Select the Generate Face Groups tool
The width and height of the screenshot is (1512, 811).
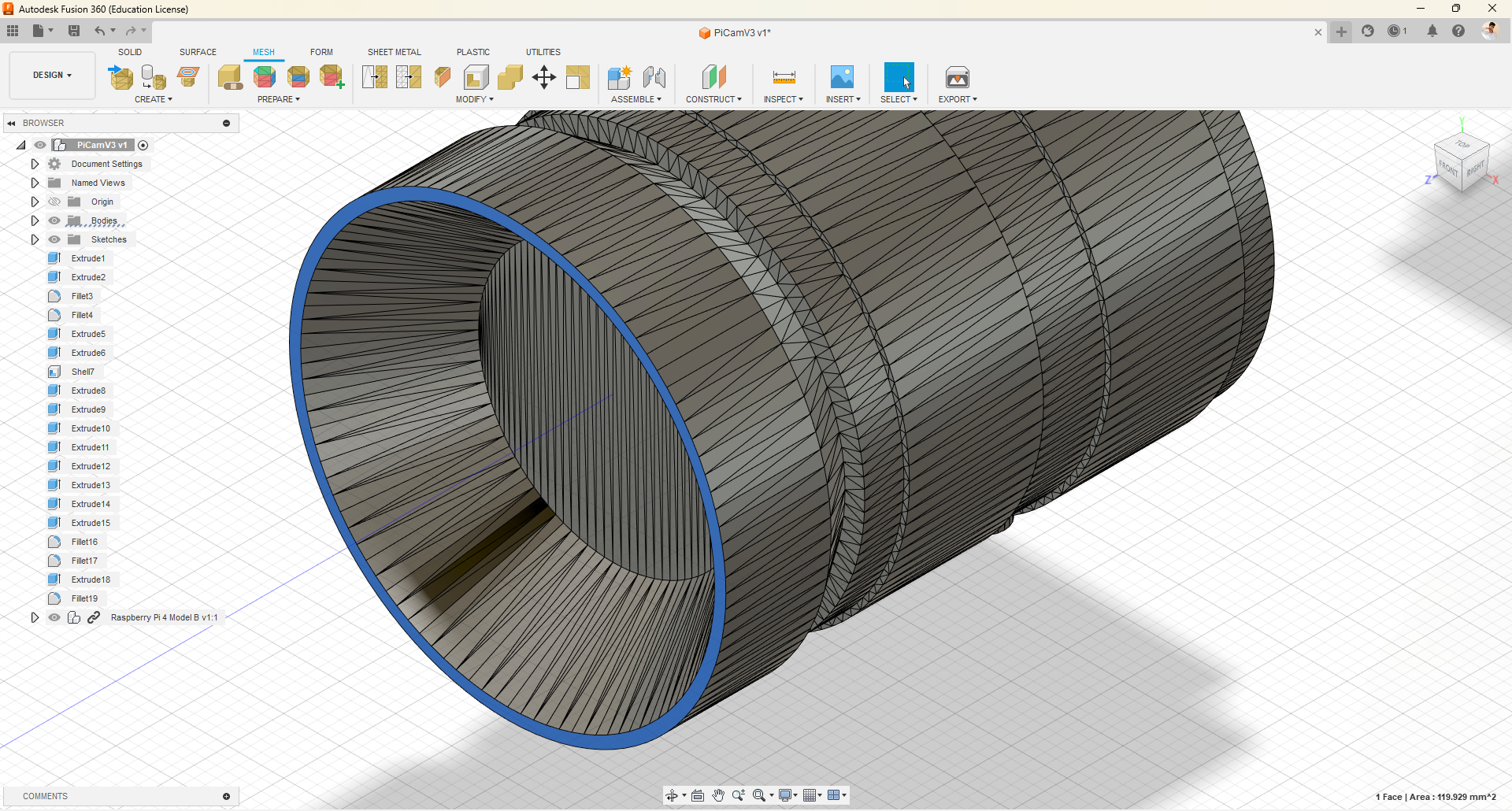coord(265,77)
